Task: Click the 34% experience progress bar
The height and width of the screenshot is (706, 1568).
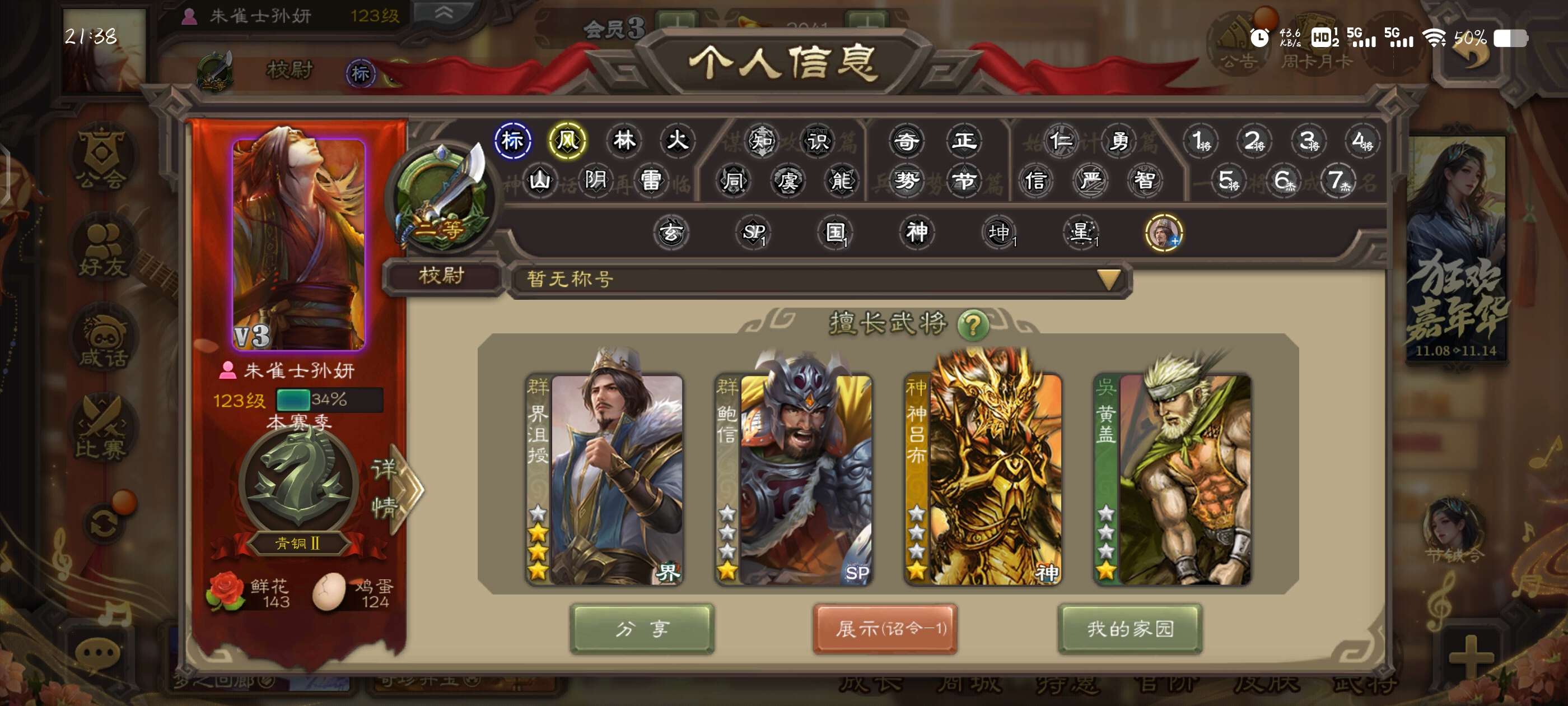Action: (329, 400)
